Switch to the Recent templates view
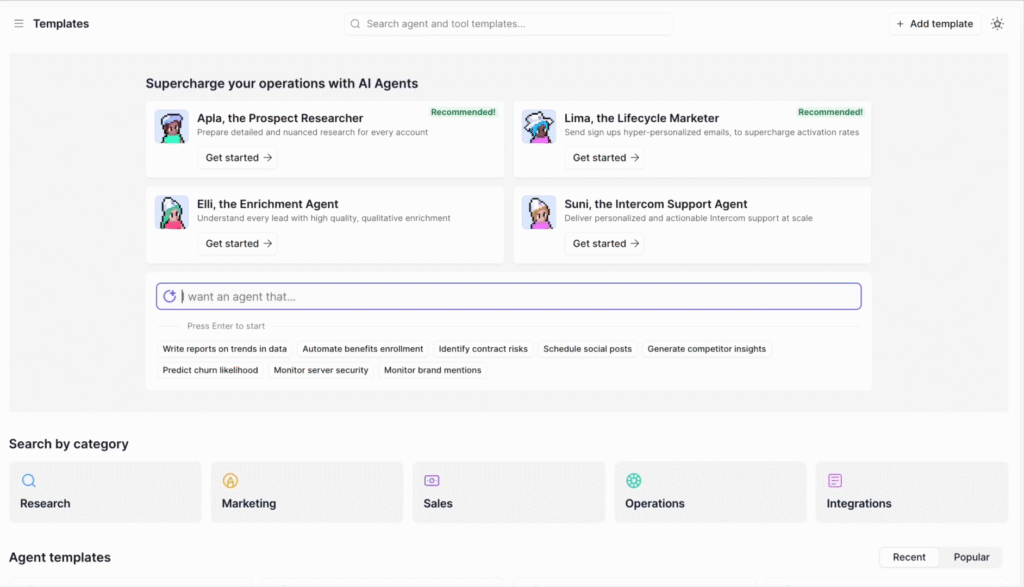 click(908, 557)
